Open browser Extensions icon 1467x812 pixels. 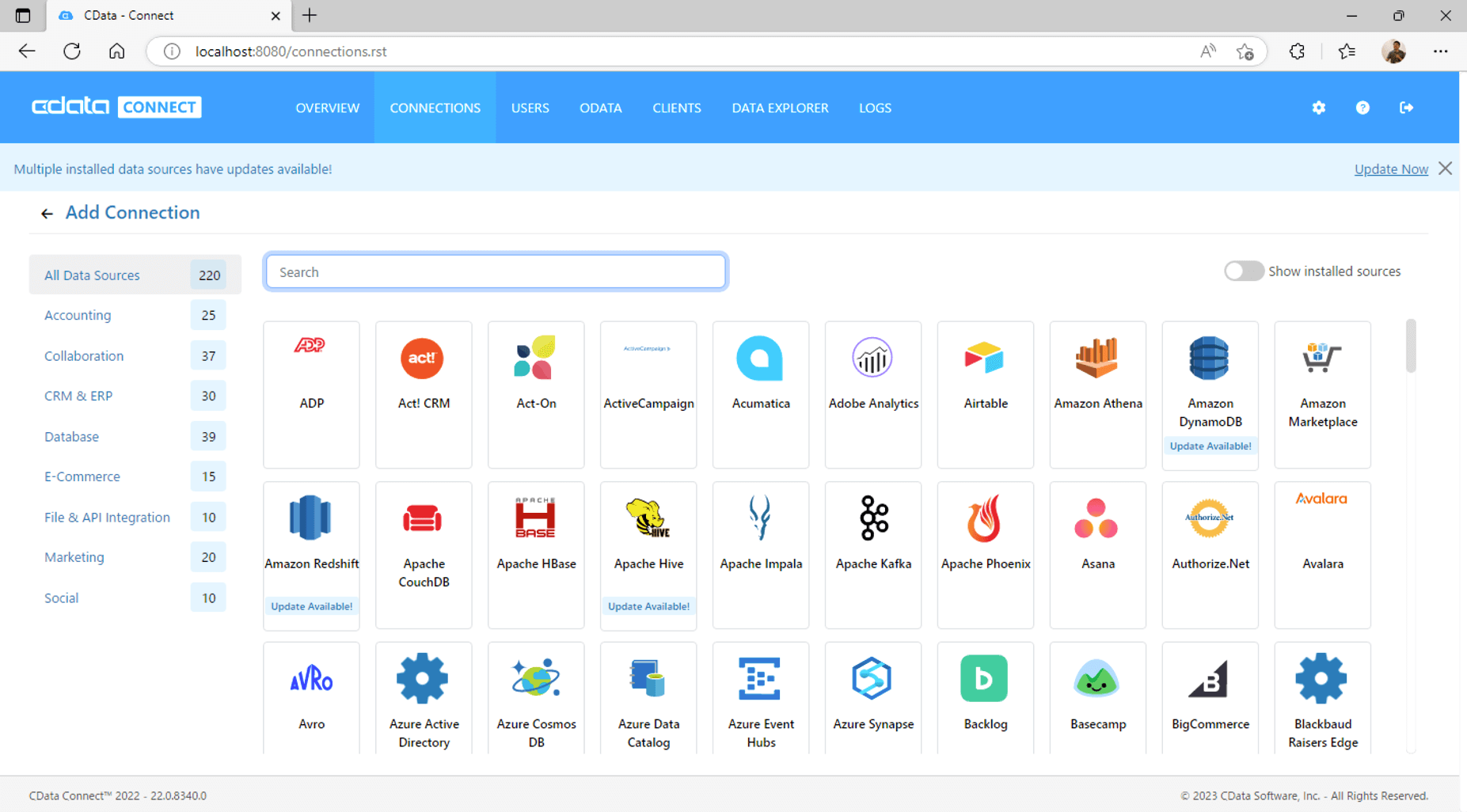[1297, 51]
